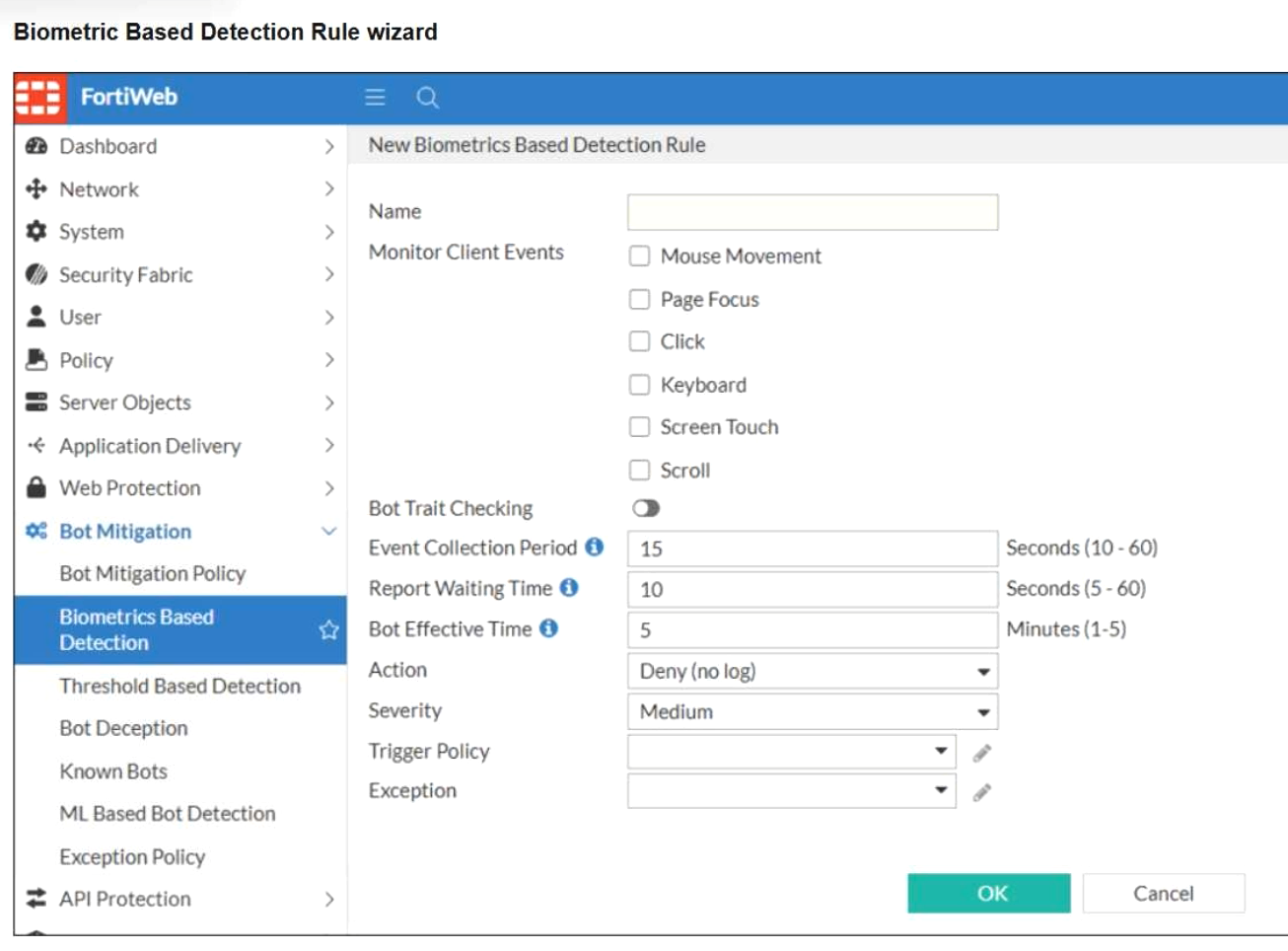Select ML Based Bot Detection
Screen dimensions: 1288x951
(168, 813)
